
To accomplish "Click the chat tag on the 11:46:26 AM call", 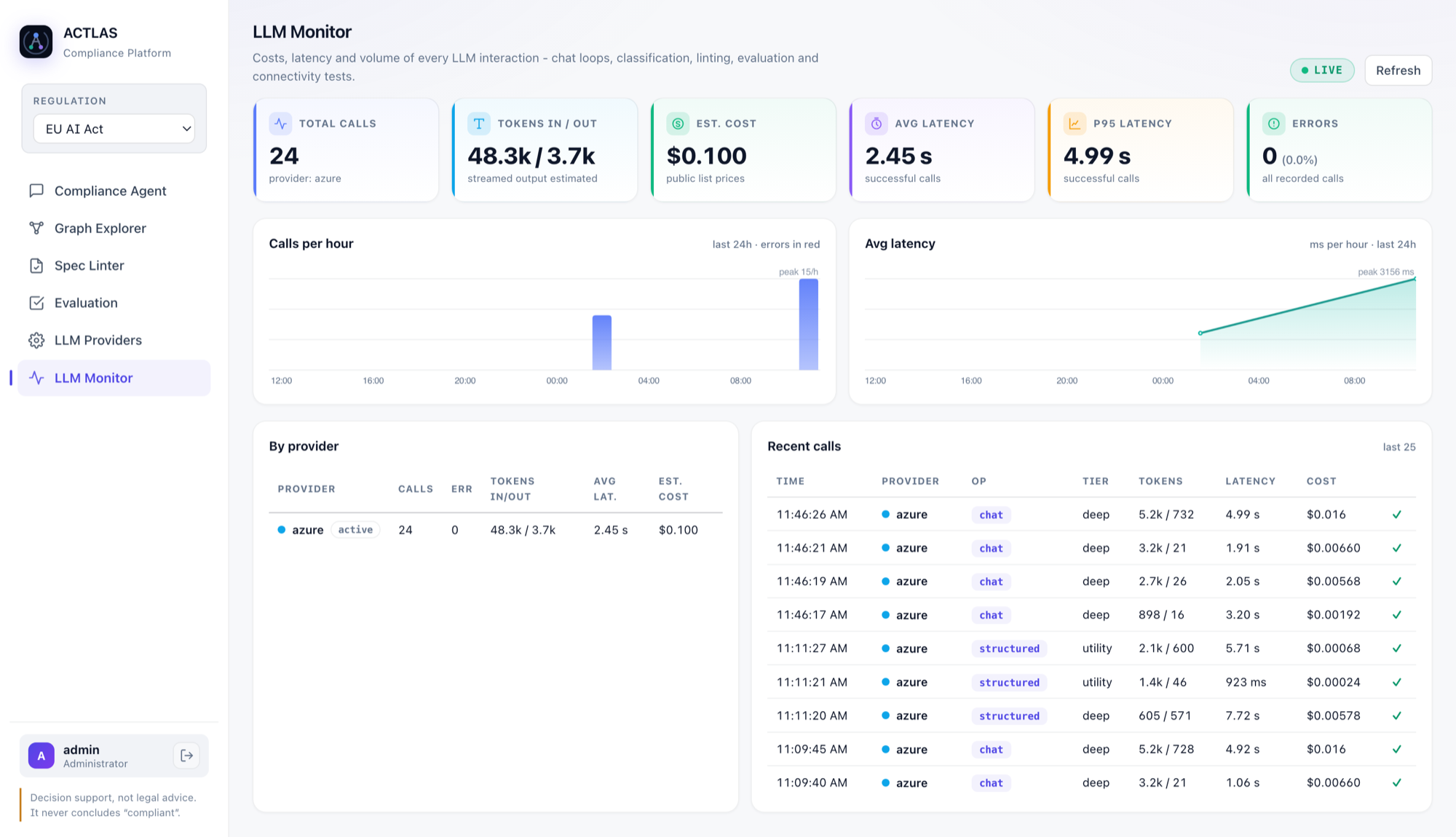I will click(991, 515).
